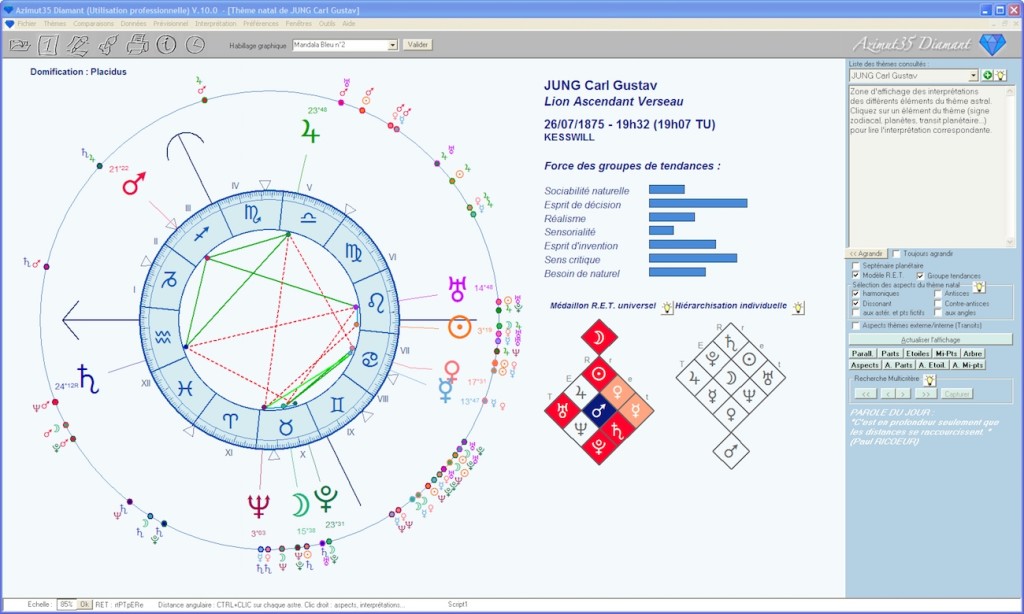Click the Actualiser l'affichage button
This screenshot has height=614, width=1024.
(x=931, y=338)
